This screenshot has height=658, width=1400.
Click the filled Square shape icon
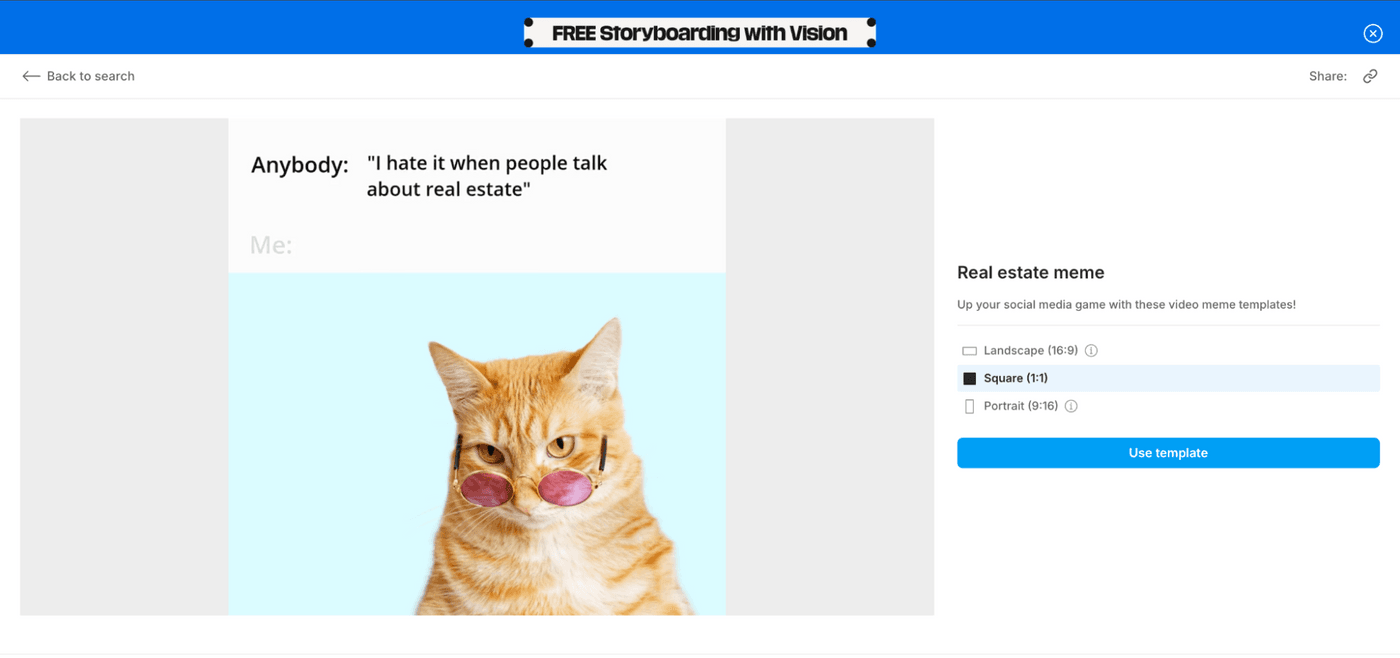[x=969, y=379]
